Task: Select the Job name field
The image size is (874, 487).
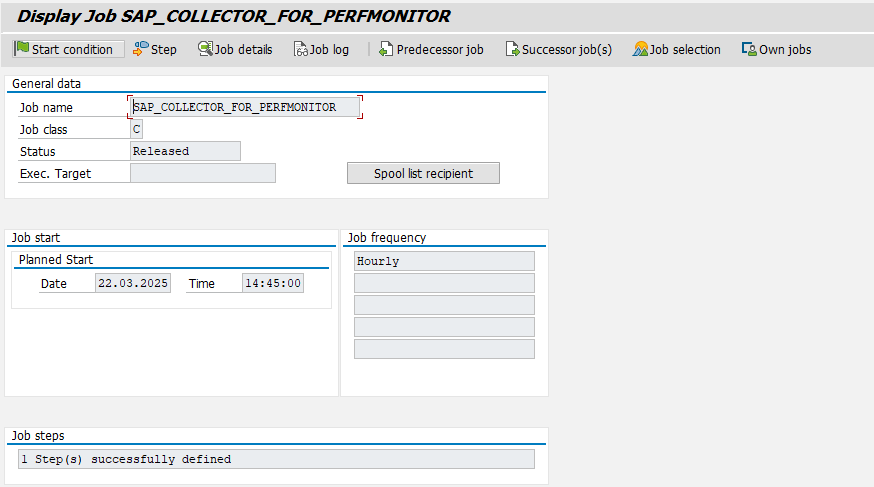Action: [x=245, y=107]
